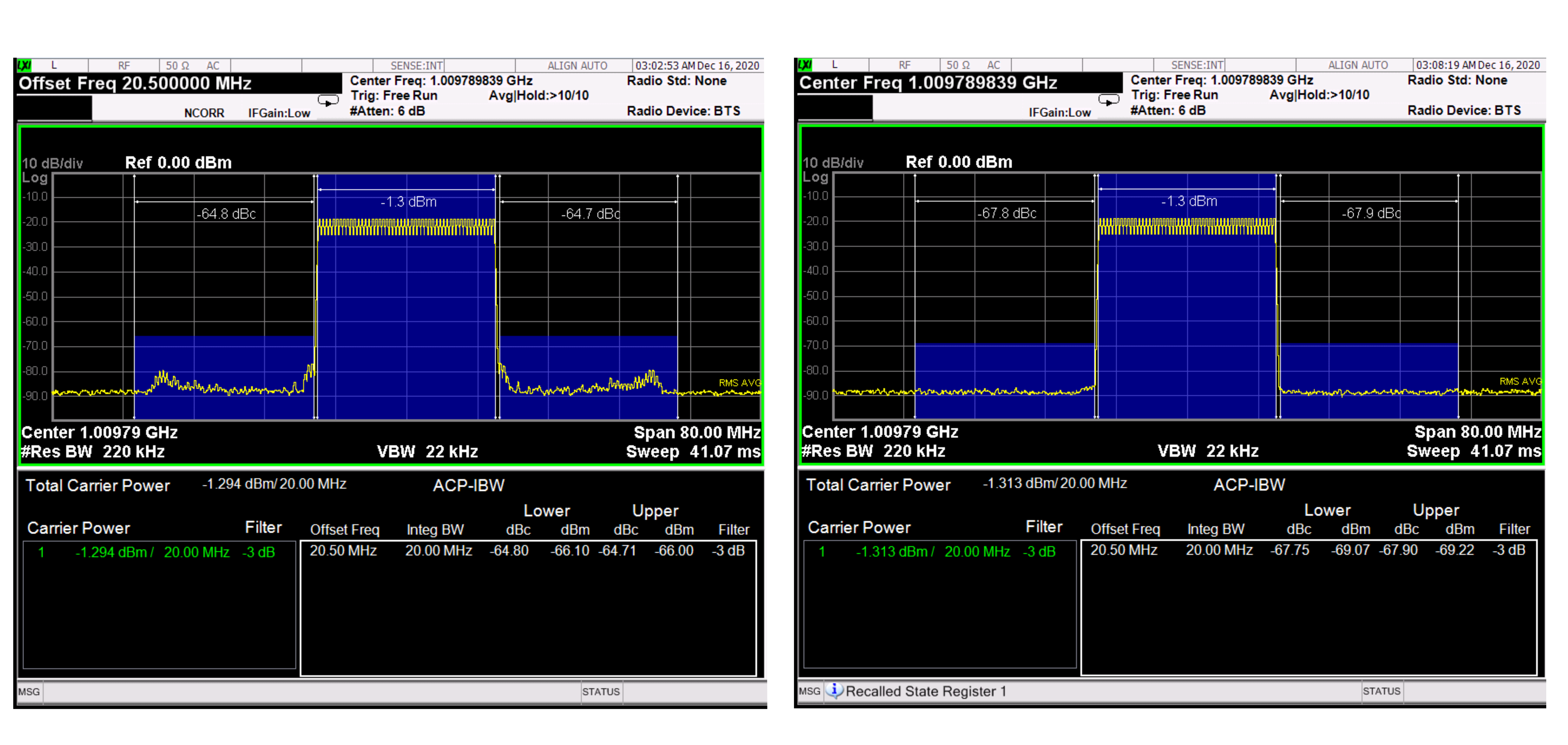This screenshot has width=1568, height=745.
Task: Click the LXI icon in right analyzer
Action: point(805,65)
